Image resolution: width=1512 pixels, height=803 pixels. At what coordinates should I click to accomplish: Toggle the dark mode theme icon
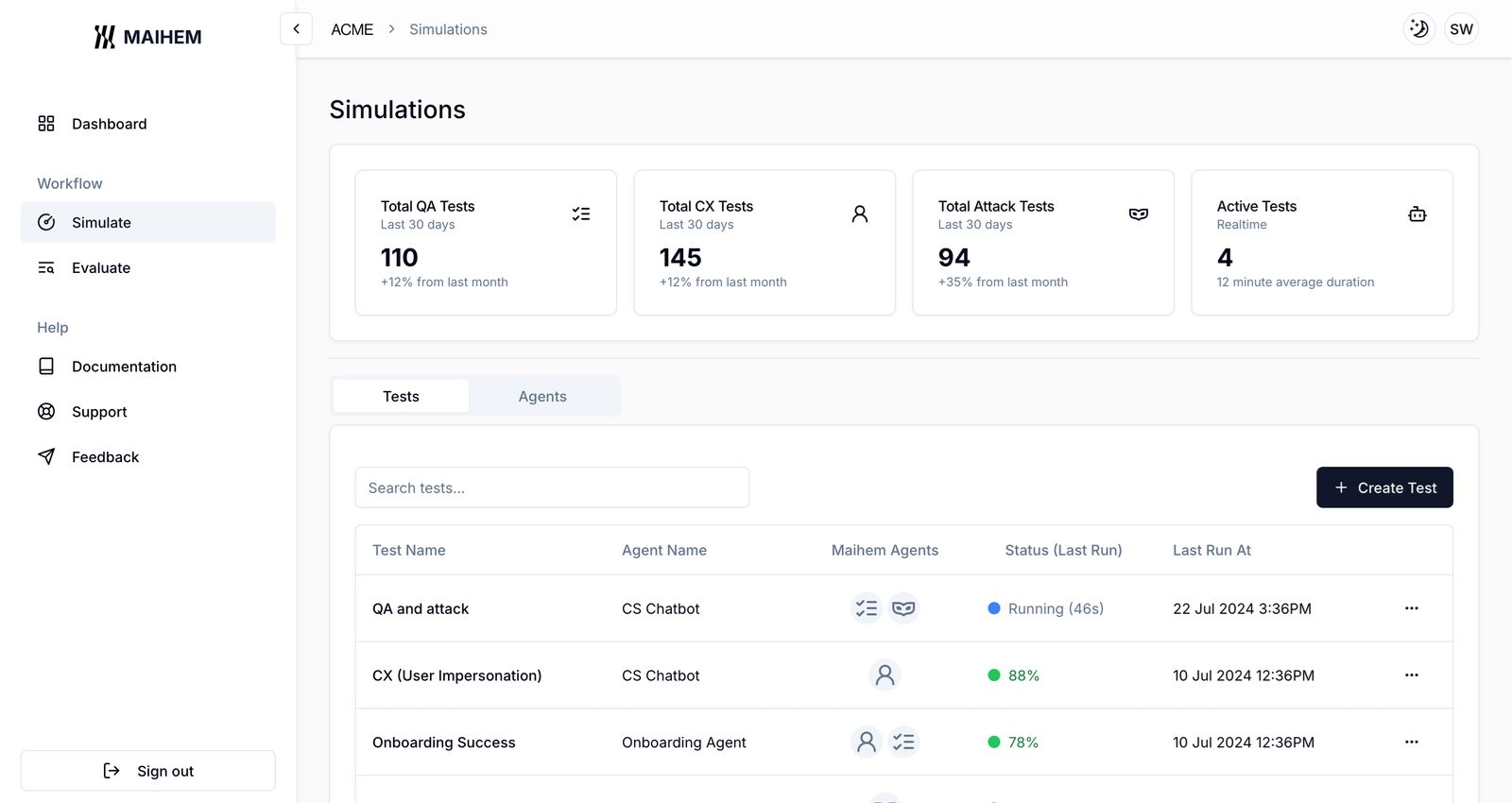pyautogui.click(x=1418, y=29)
